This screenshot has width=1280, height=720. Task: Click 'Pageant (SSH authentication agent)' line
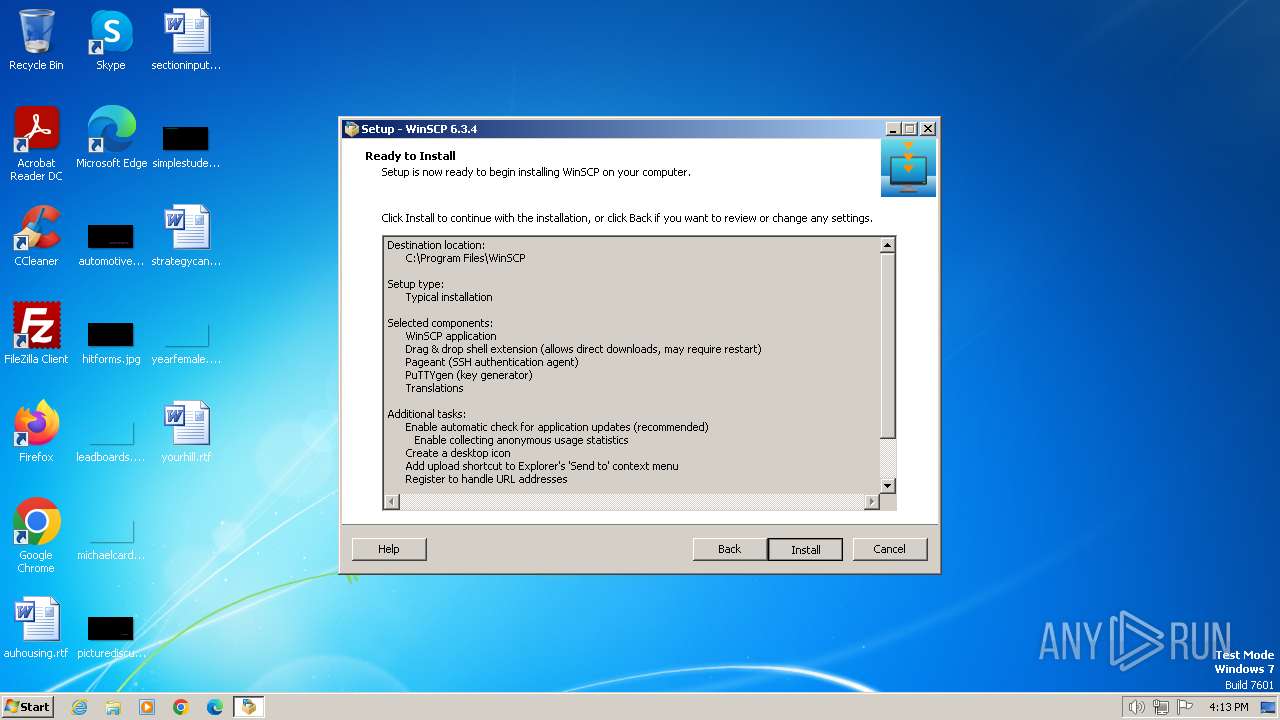[x=492, y=362]
